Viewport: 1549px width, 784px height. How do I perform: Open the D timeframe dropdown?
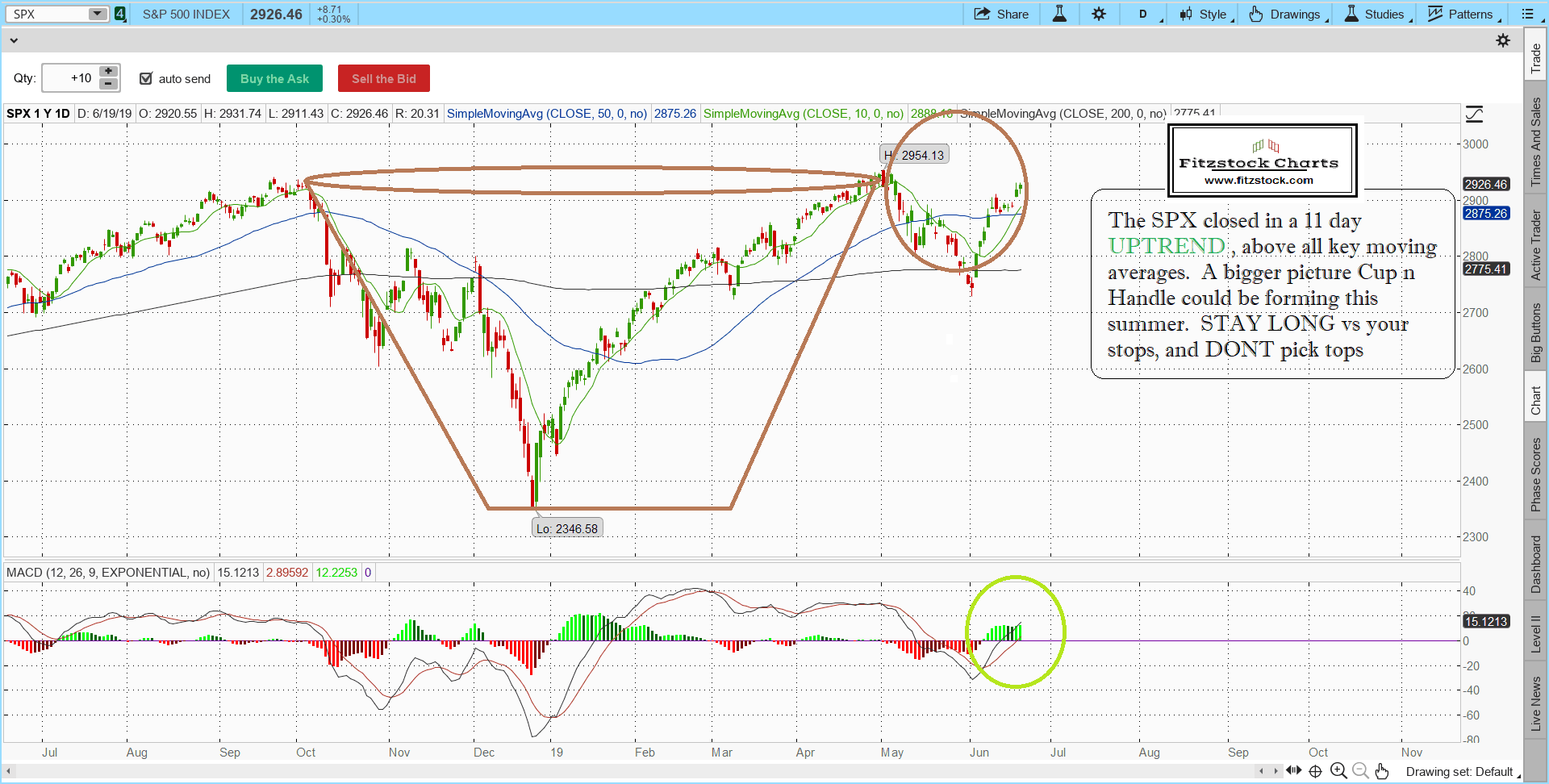[1145, 14]
